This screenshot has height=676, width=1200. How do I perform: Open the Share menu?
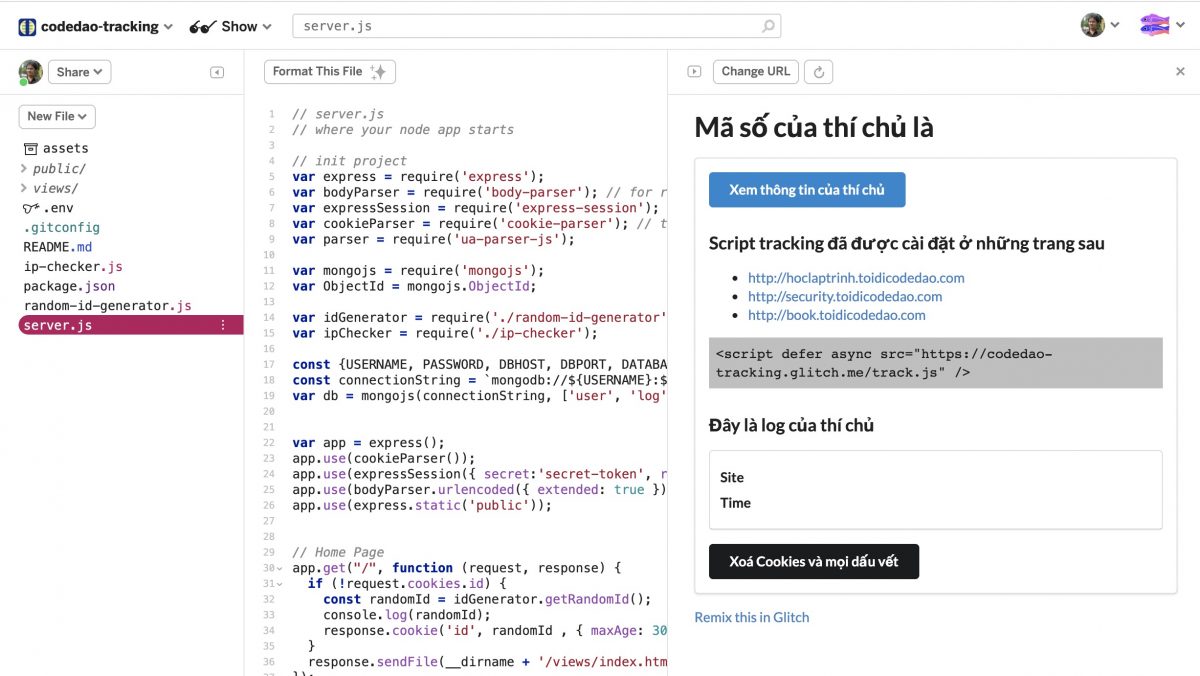(x=79, y=72)
